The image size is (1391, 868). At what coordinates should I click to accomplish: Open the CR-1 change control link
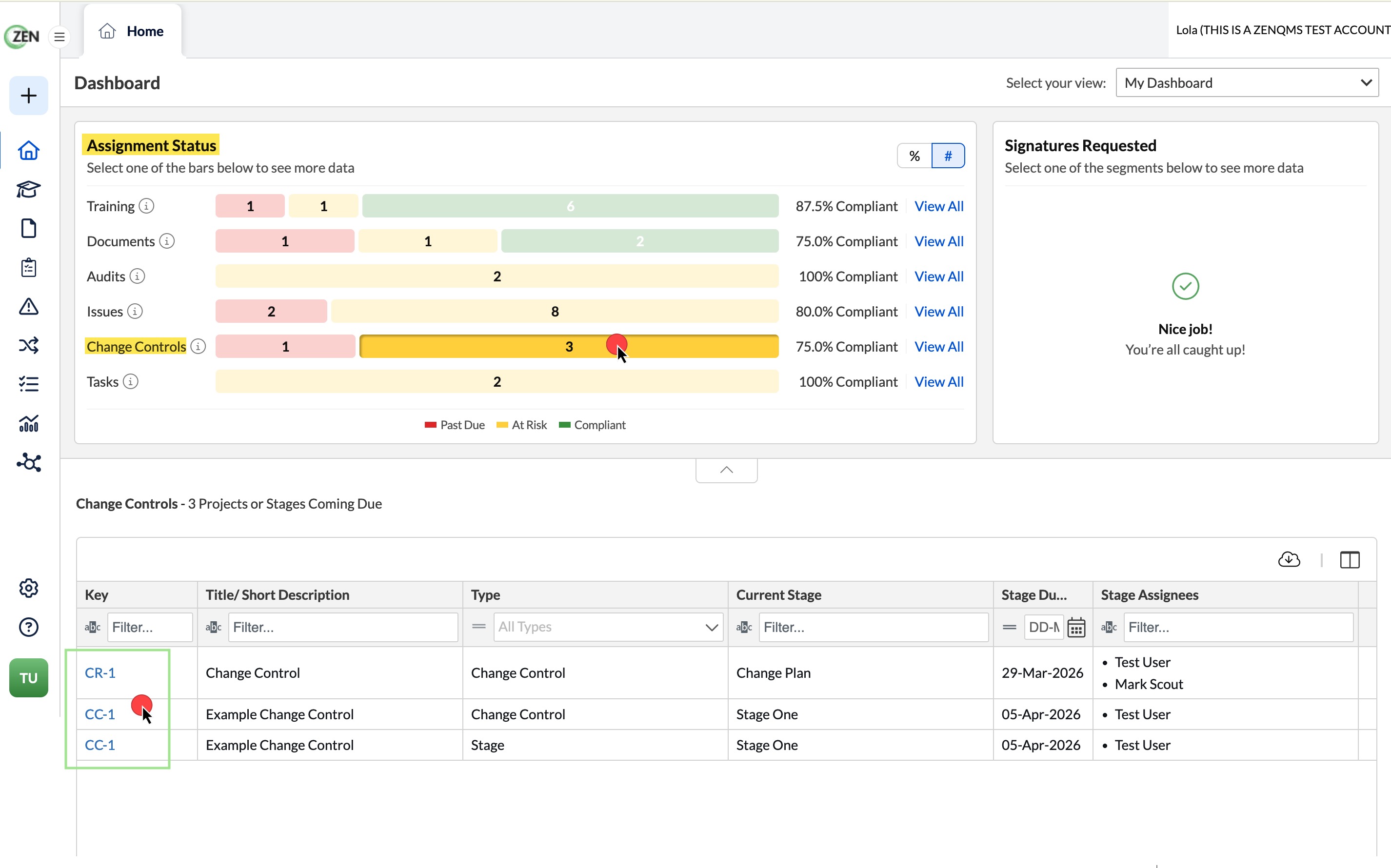[x=100, y=673]
